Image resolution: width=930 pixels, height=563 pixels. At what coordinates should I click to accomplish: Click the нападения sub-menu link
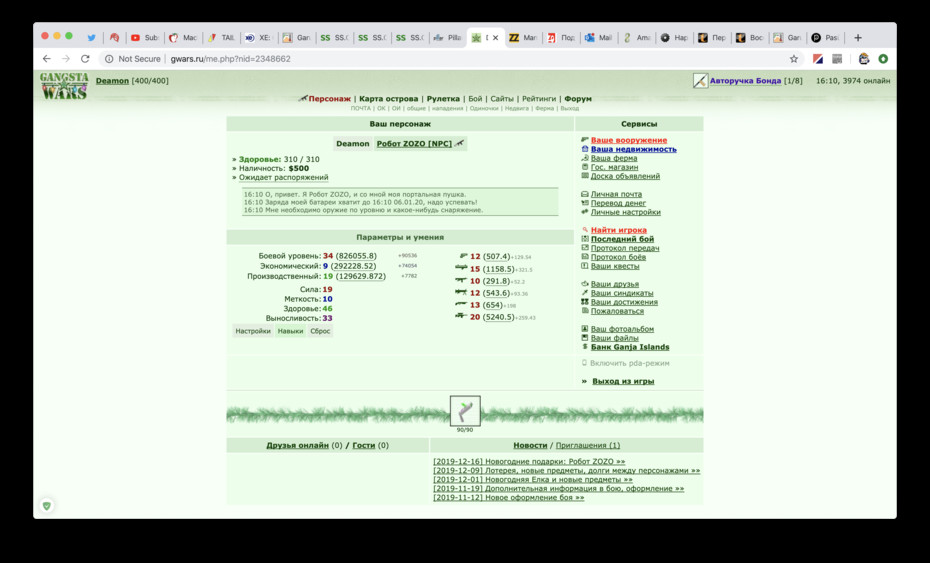tap(447, 109)
